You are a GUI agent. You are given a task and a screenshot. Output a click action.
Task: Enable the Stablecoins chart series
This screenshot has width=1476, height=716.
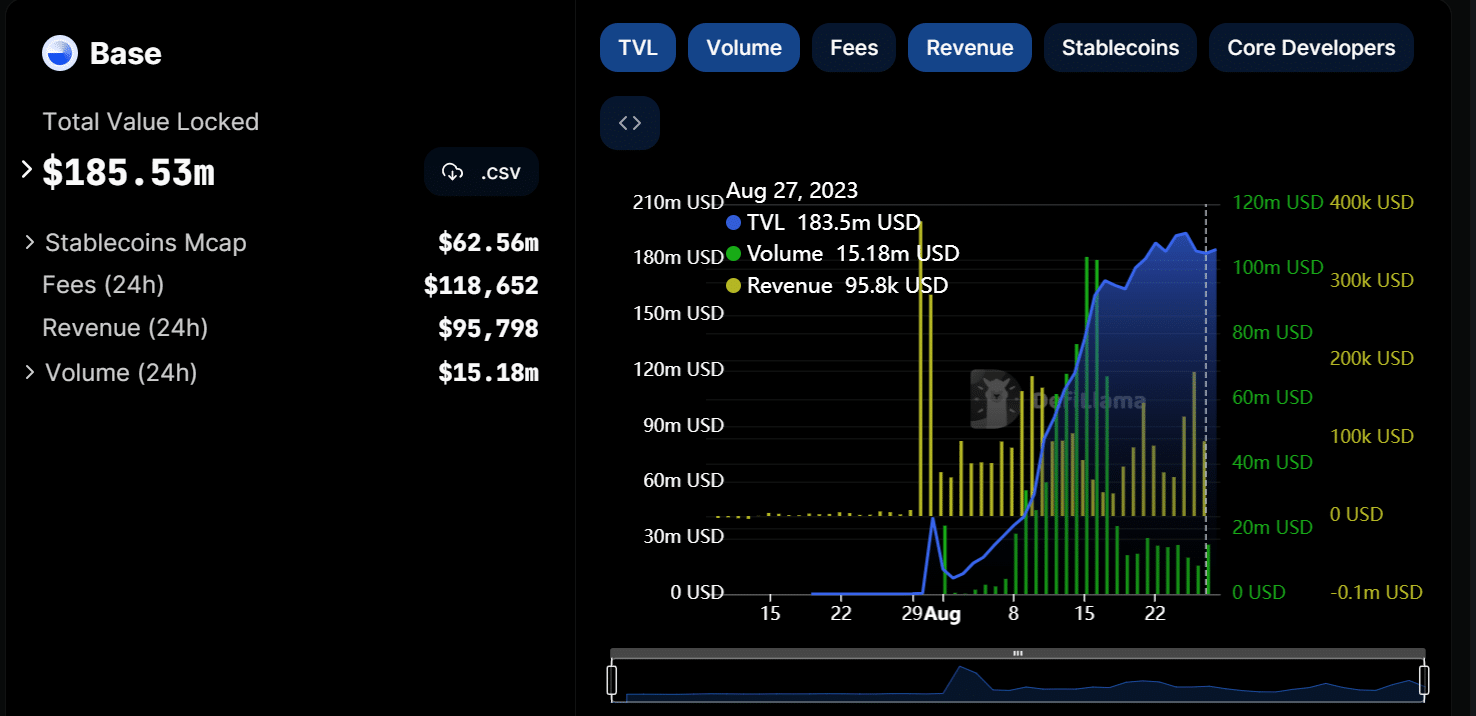pyautogui.click(x=1120, y=48)
